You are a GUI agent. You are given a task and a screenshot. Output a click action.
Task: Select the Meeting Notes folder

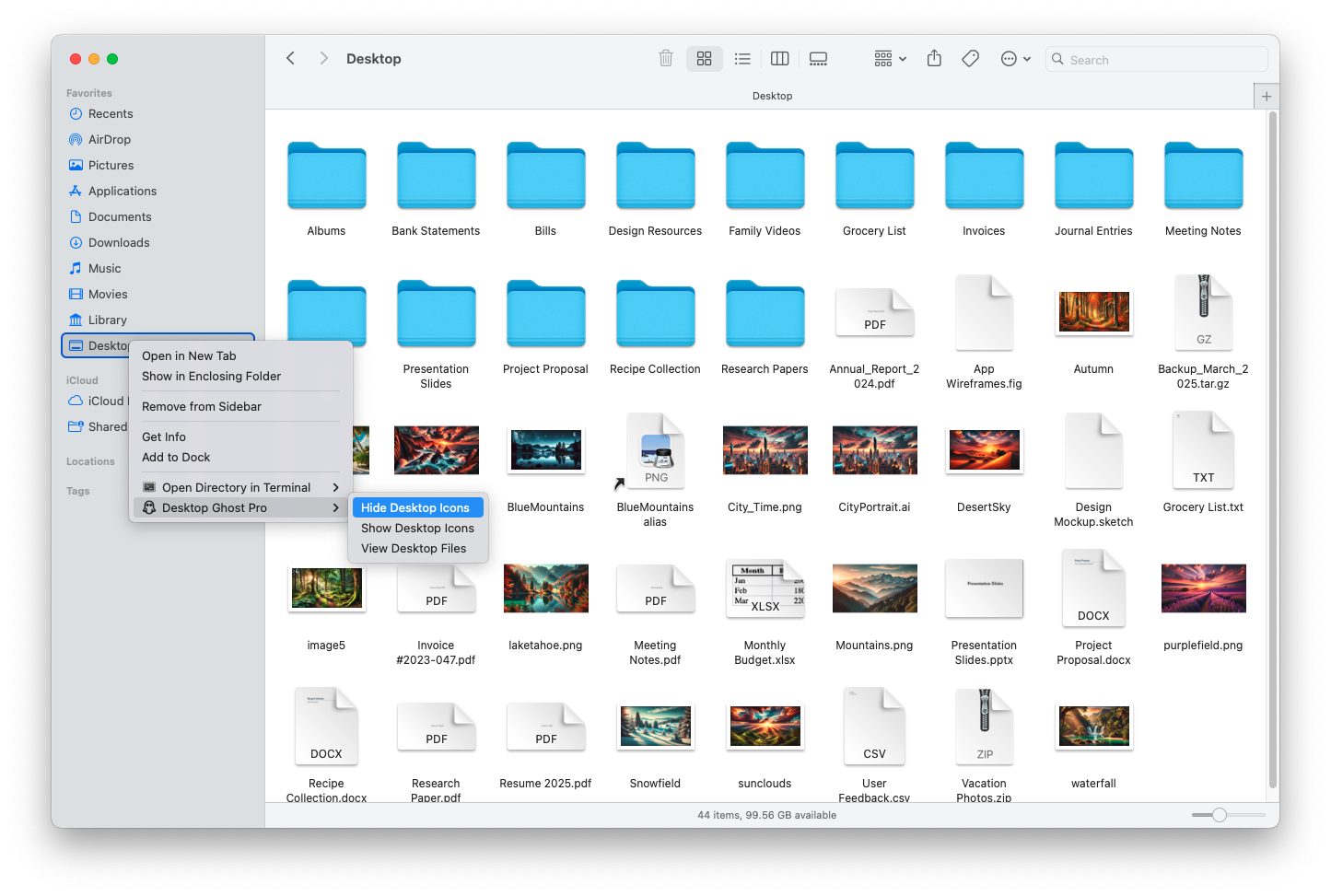tap(1203, 189)
